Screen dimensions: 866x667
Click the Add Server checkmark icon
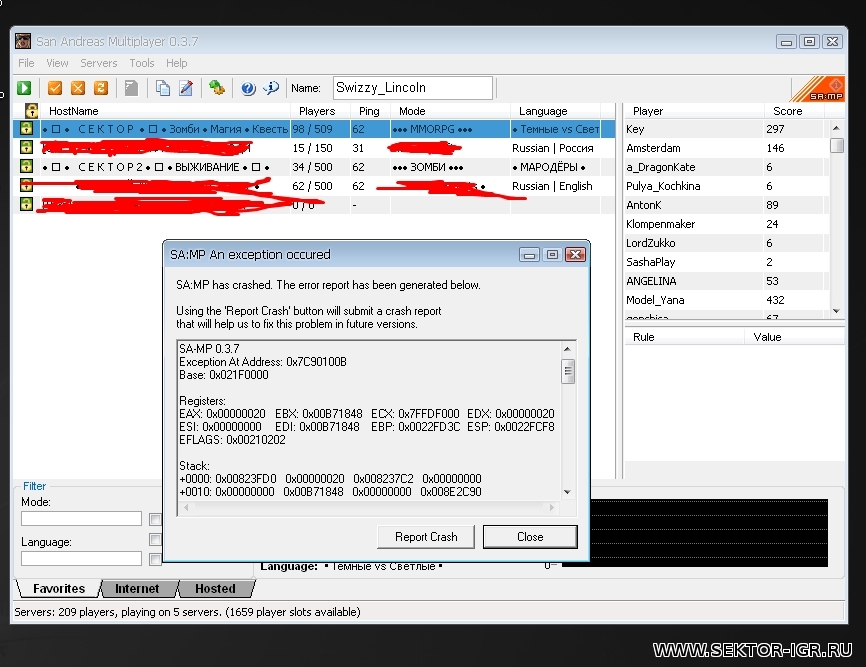click(x=55, y=88)
